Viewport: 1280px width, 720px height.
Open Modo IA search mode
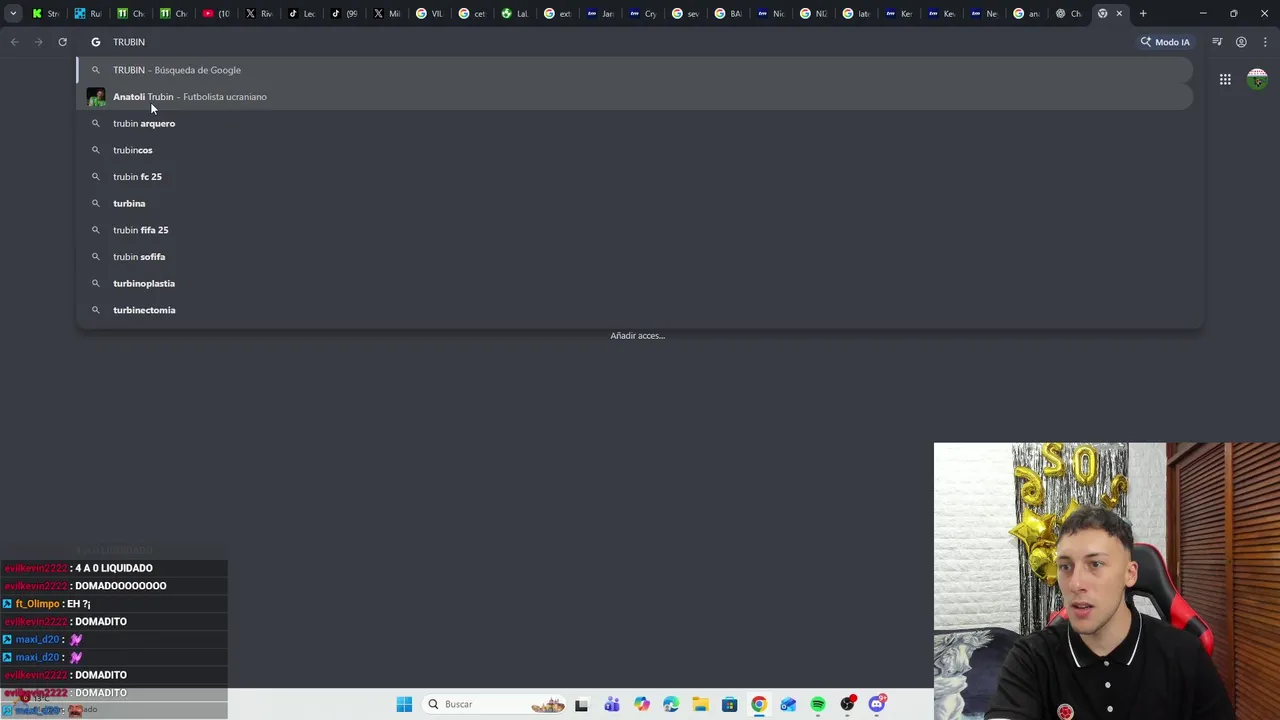click(1165, 42)
